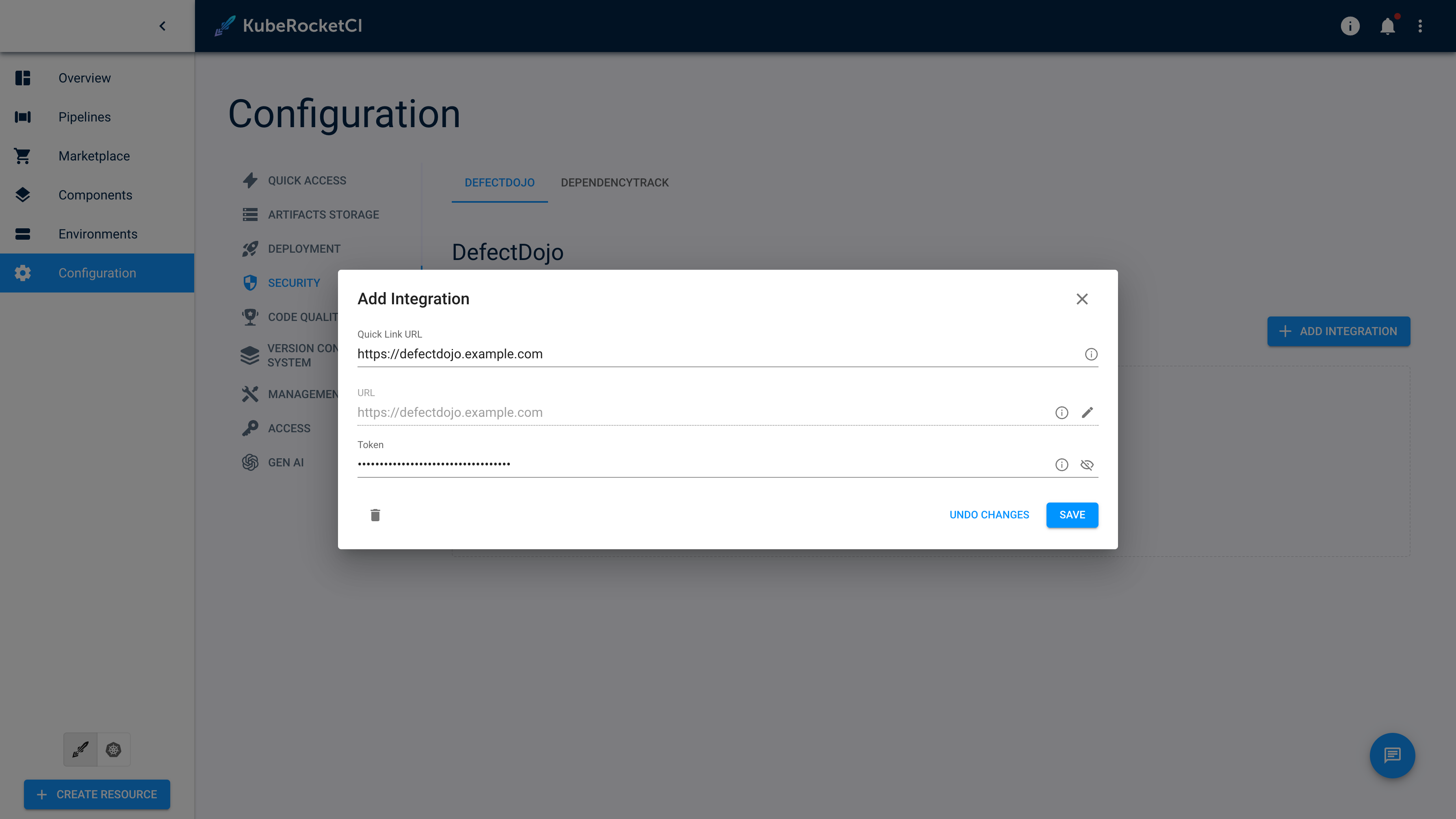Toggle Token visibility with eye icon
The image size is (1456, 819).
coord(1087,464)
